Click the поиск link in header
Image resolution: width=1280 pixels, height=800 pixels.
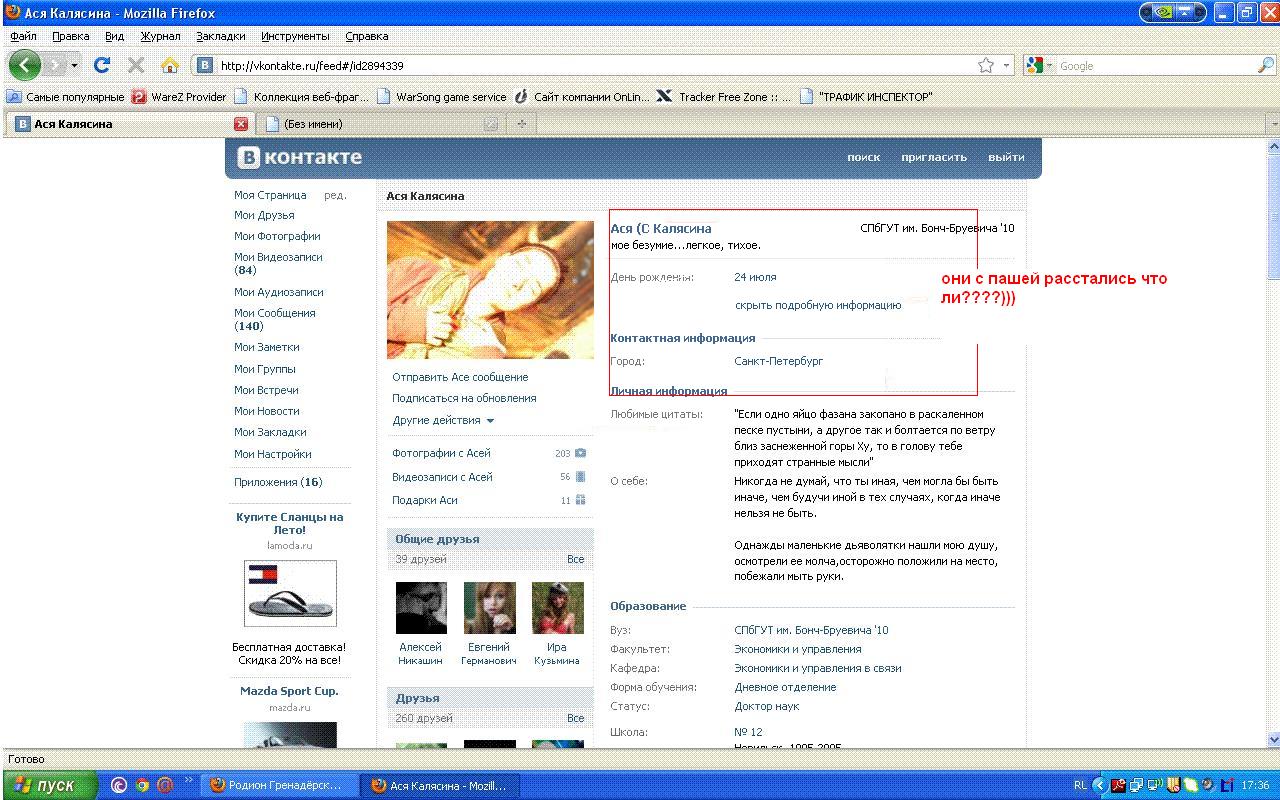pos(863,157)
